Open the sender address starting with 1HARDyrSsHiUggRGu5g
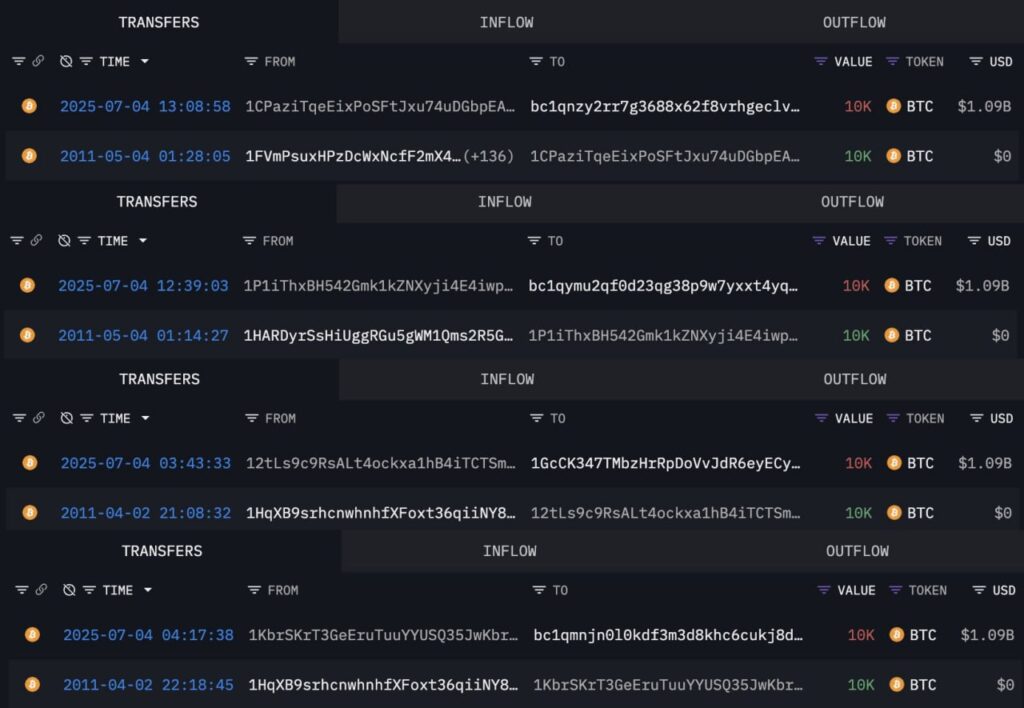Screen dimensions: 1024x708 [x=378, y=335]
